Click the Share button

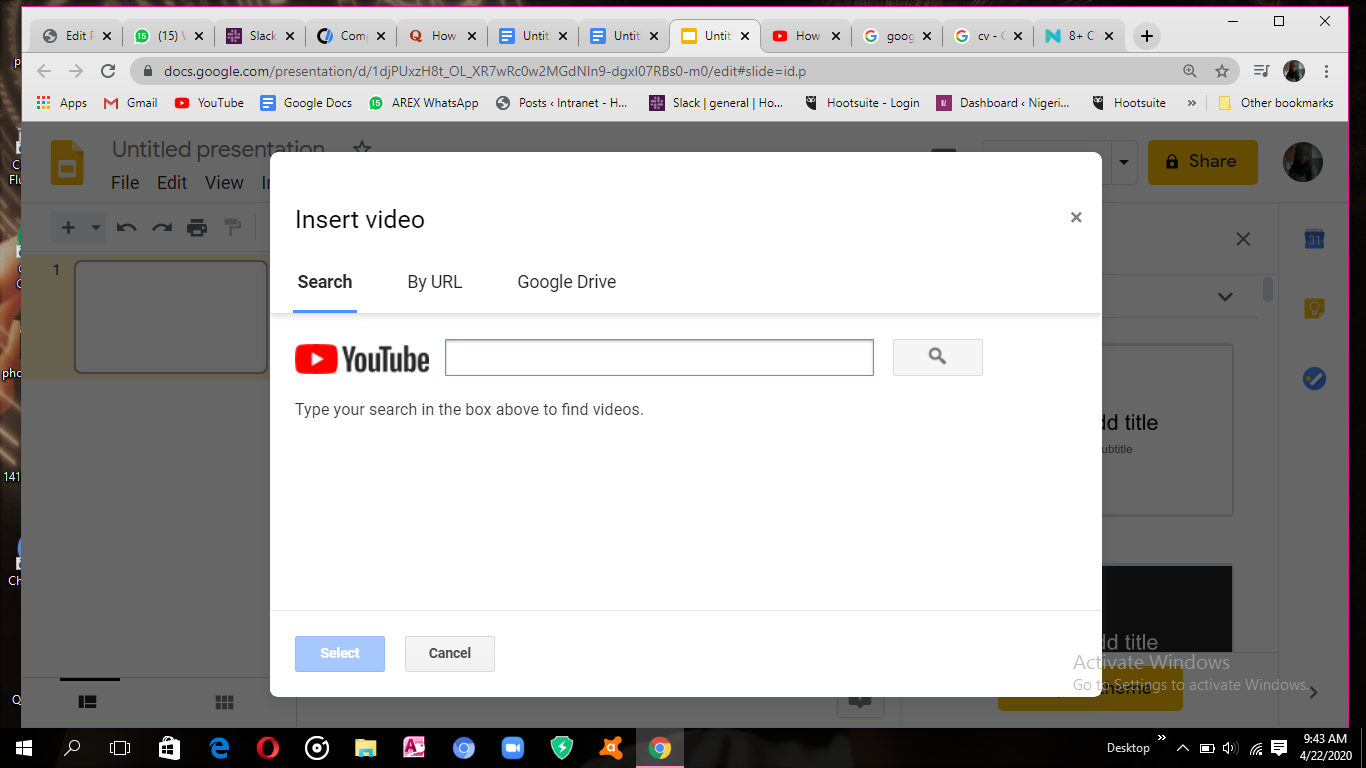(x=1202, y=161)
